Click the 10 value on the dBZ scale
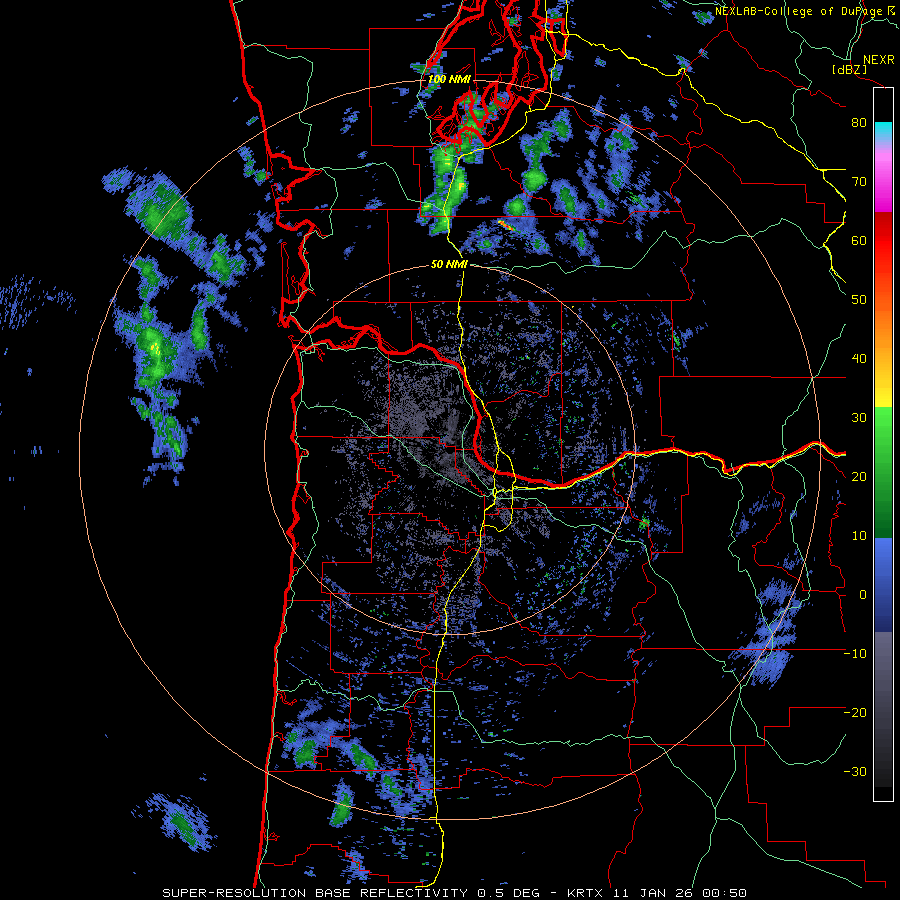 click(x=859, y=536)
